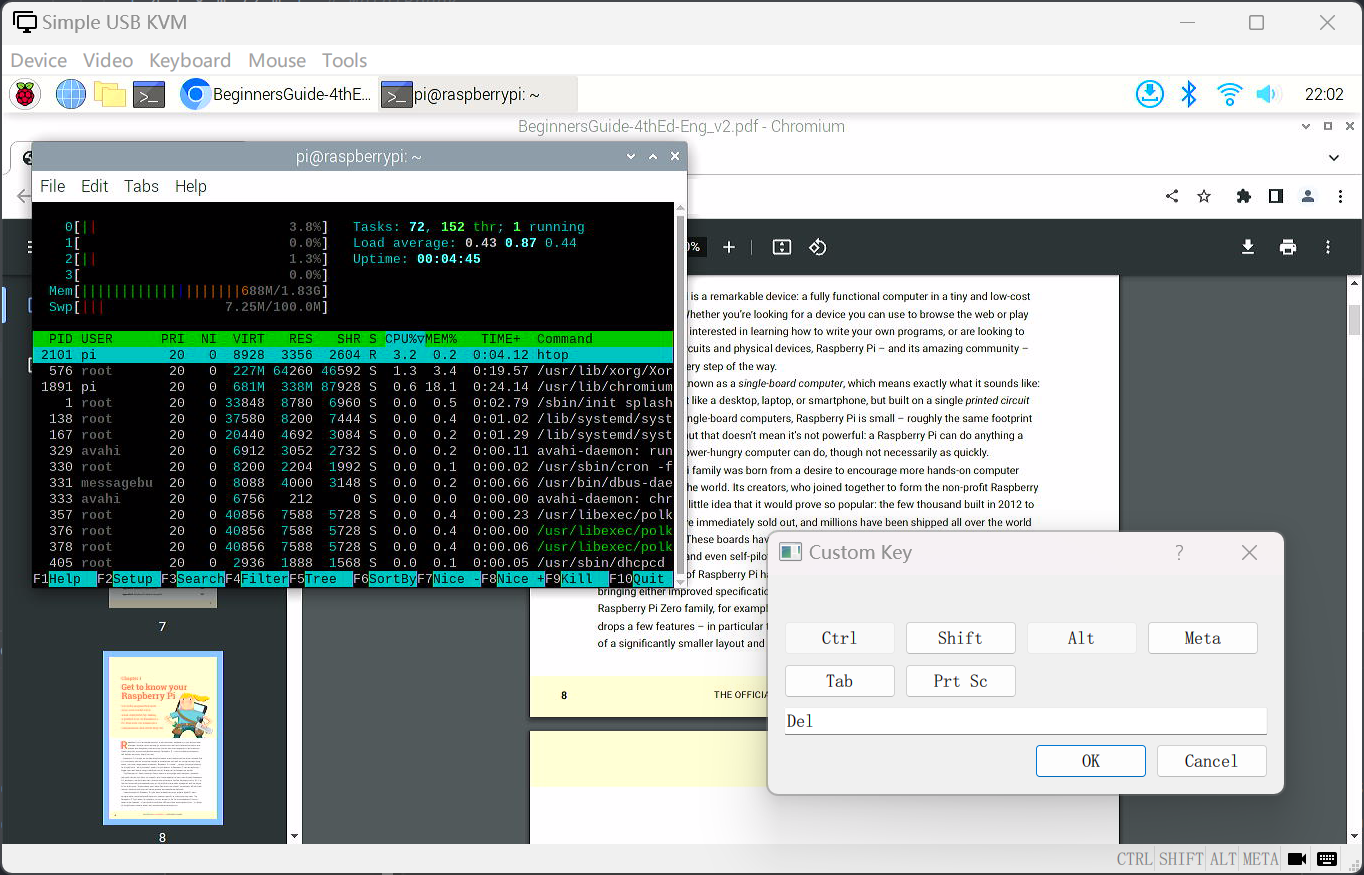The image size is (1364, 875).
Task: Cancel the Custom Key dialog
Action: click(x=1211, y=761)
